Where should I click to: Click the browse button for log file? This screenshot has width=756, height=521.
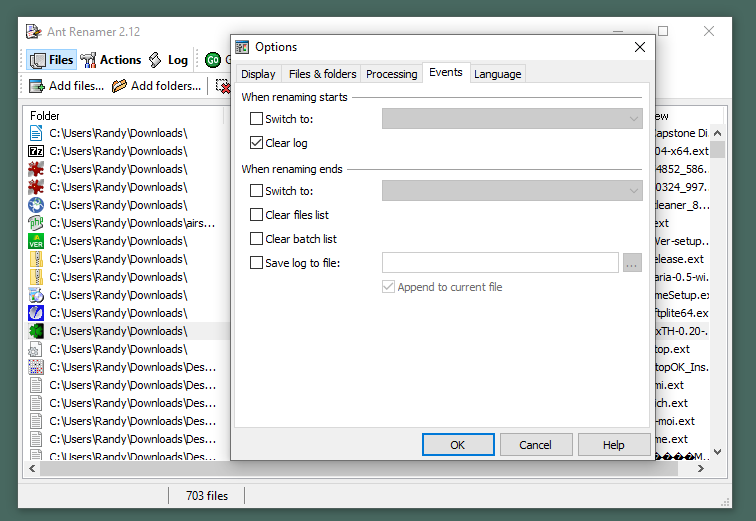[632, 263]
